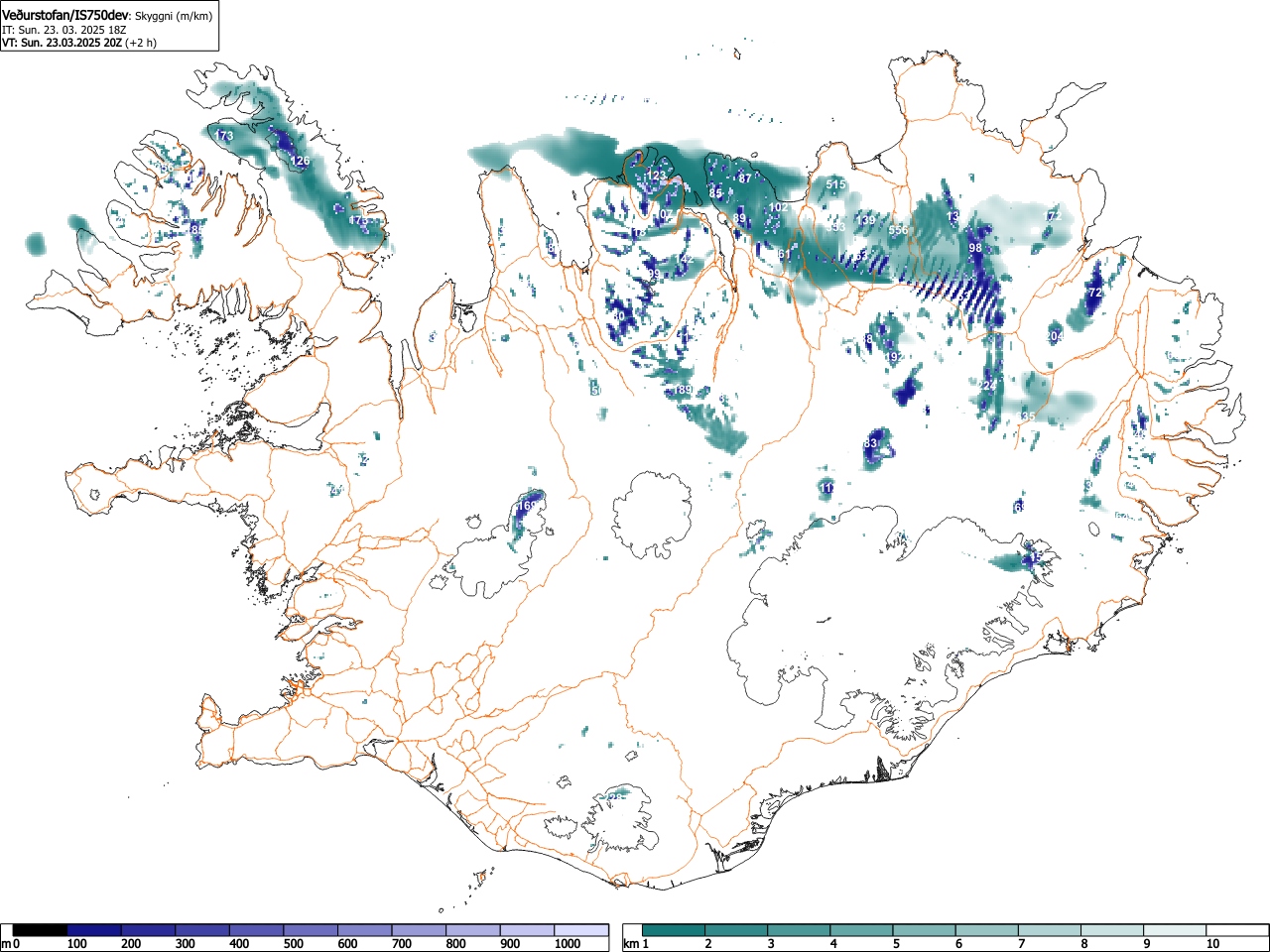Click the 'km' unit label of the right legend
The width and height of the screenshot is (1270, 952).
[630, 944]
